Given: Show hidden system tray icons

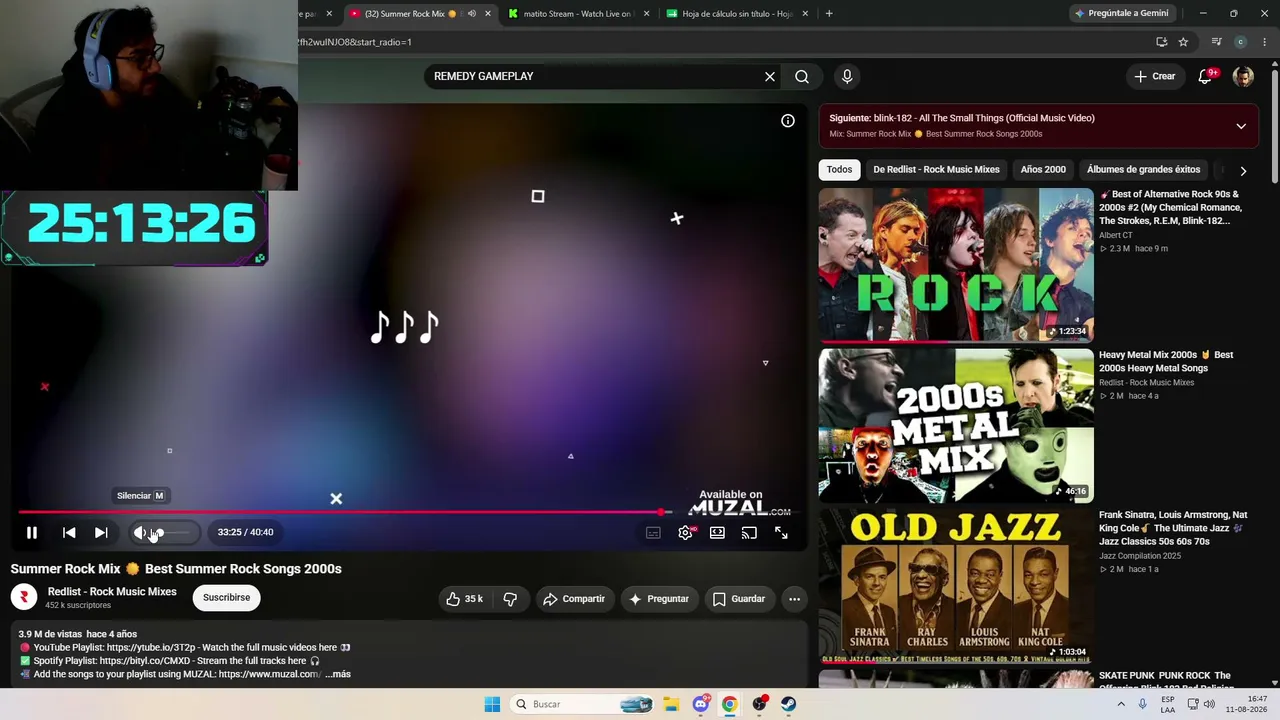Looking at the screenshot, I should [x=1121, y=704].
